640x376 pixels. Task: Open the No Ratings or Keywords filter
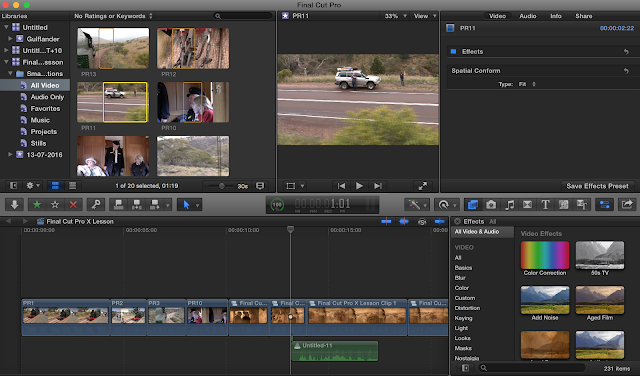(113, 16)
